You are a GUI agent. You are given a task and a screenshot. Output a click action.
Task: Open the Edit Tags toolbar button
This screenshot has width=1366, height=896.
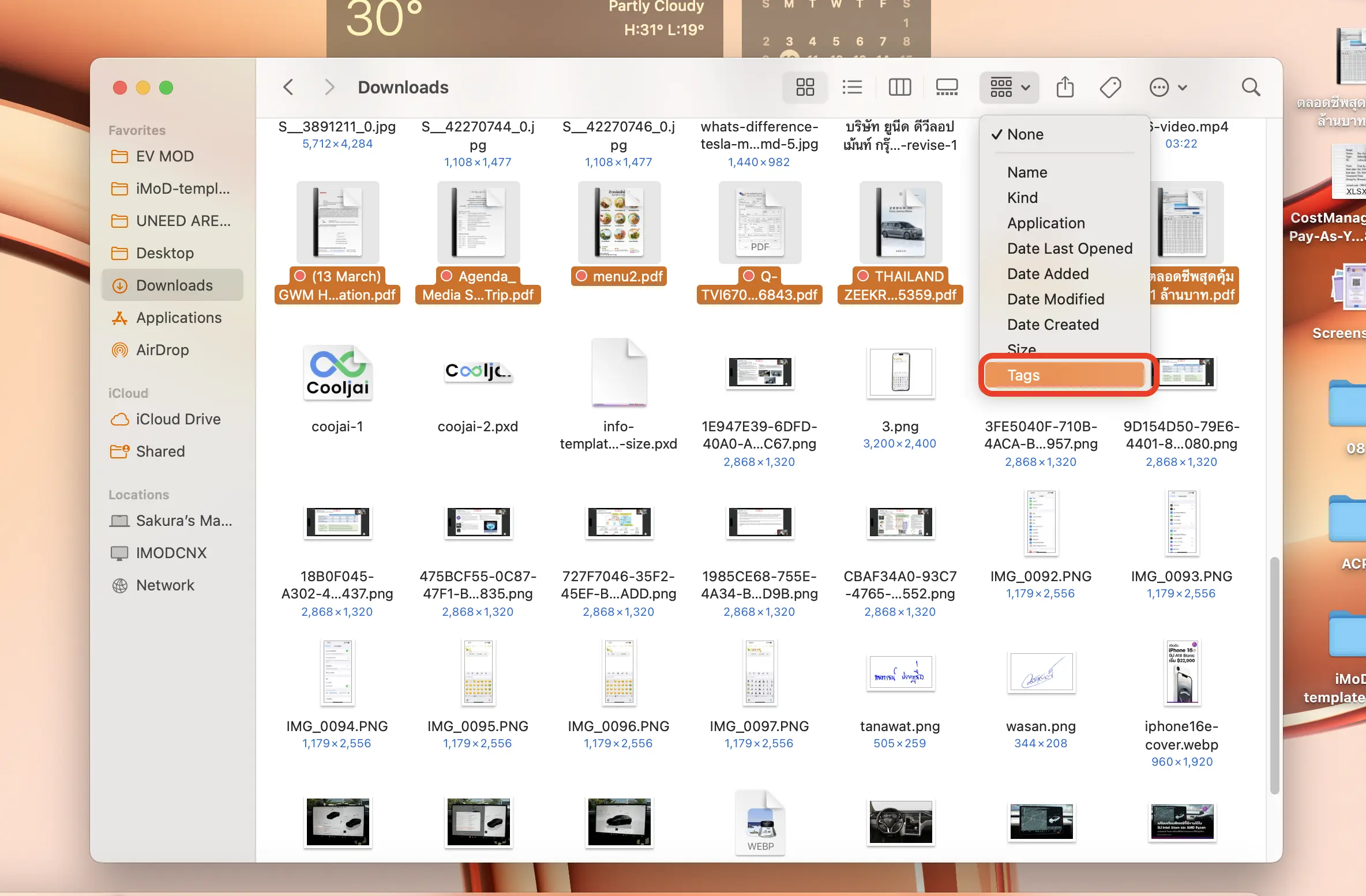(x=1110, y=88)
